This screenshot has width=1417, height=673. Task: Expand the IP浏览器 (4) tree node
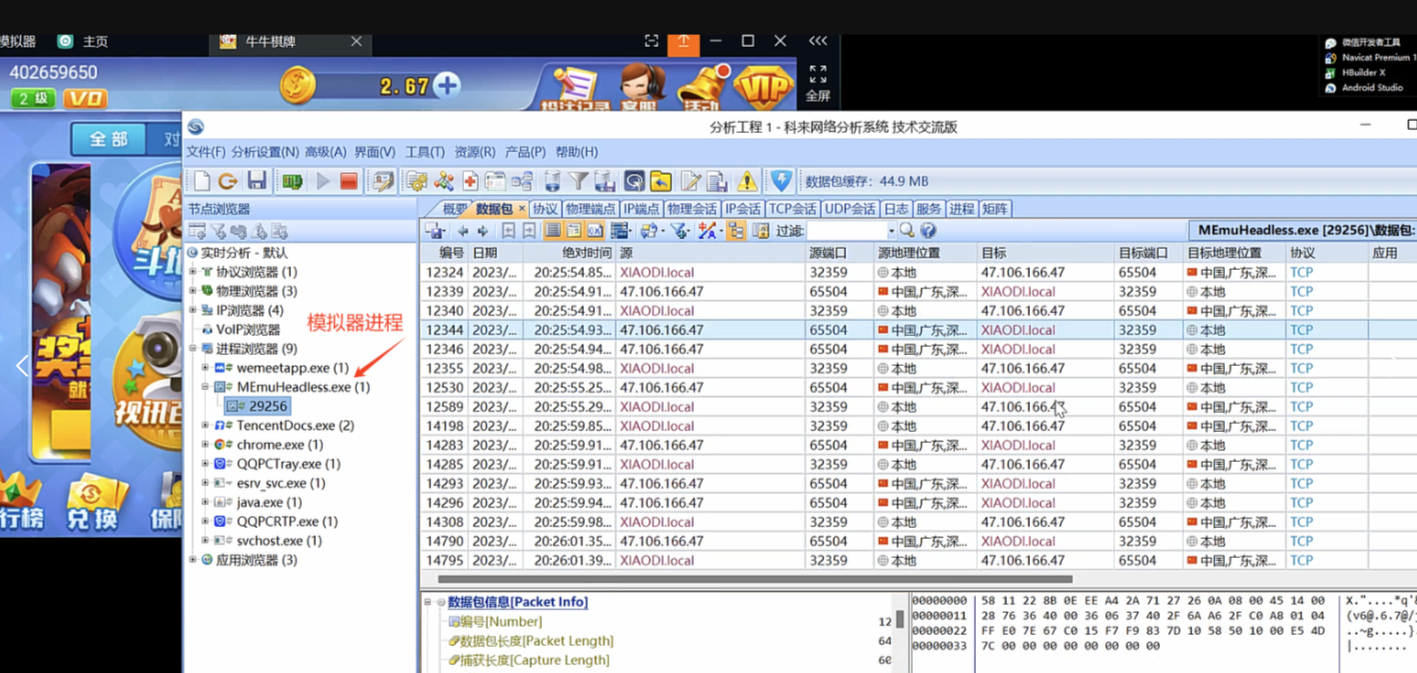point(193,310)
